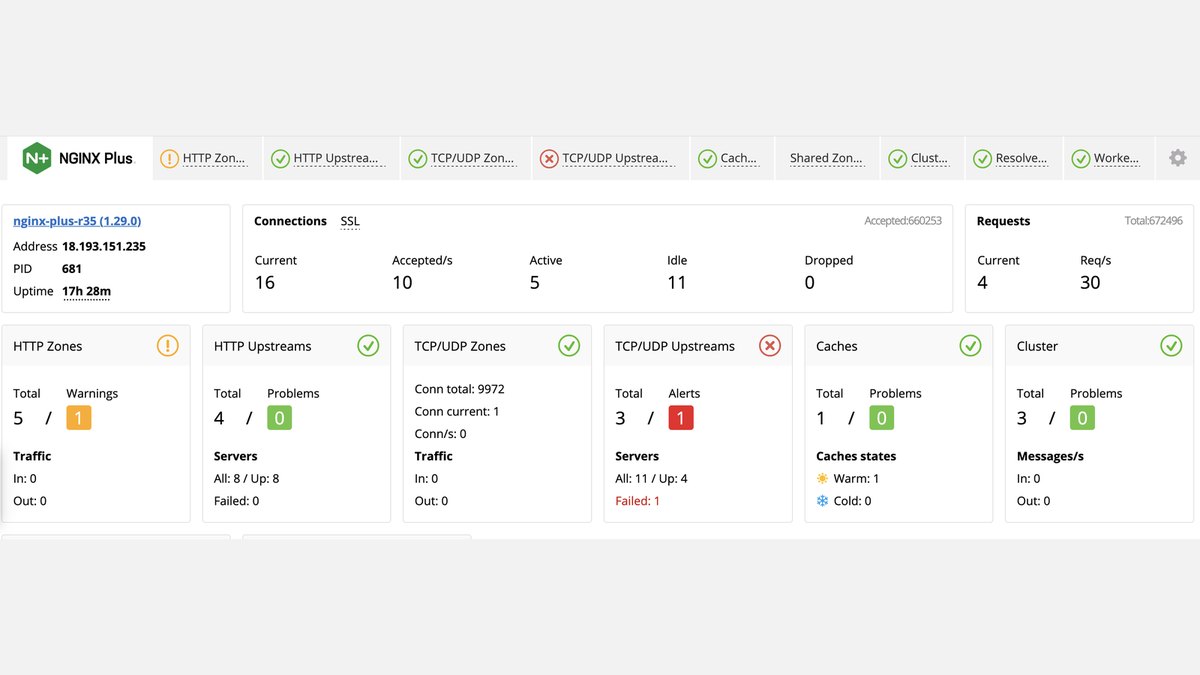Click green check icon on Cluster card
1200x675 pixels.
(x=1171, y=346)
